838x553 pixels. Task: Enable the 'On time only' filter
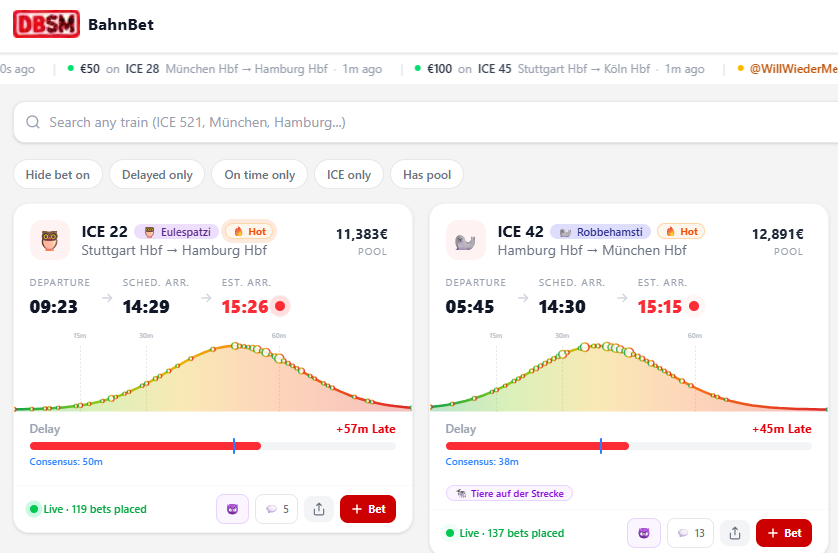(259, 175)
